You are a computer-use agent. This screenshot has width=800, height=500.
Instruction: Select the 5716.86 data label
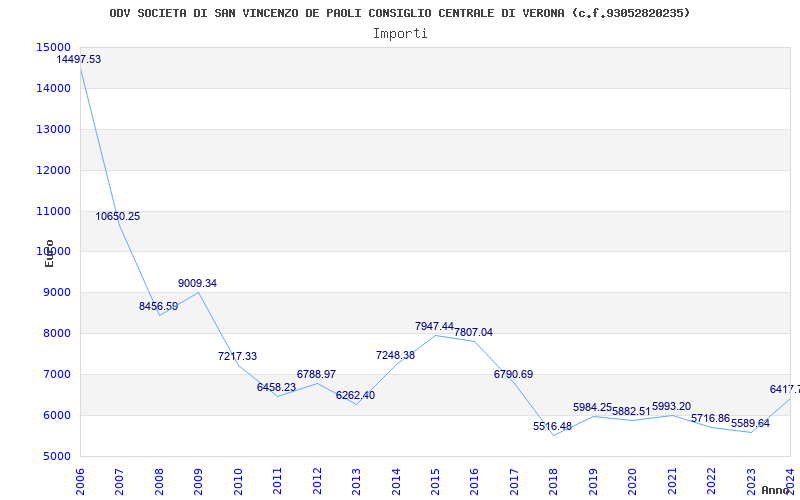[x=711, y=419]
